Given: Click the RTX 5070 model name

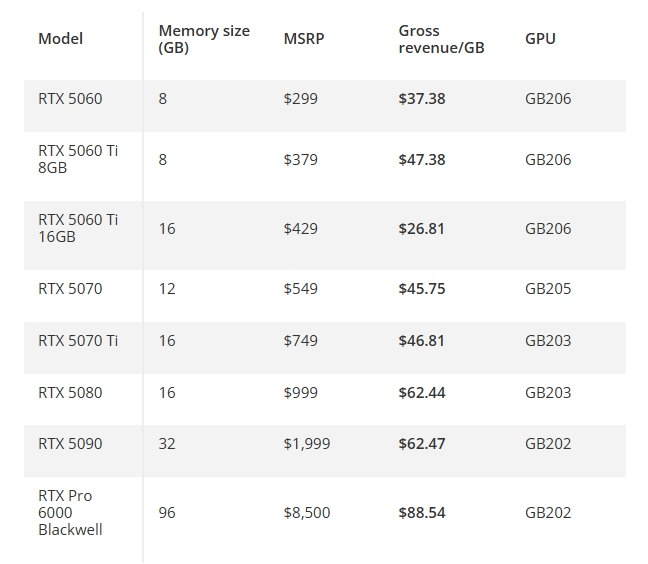Looking at the screenshot, I should (70, 289).
